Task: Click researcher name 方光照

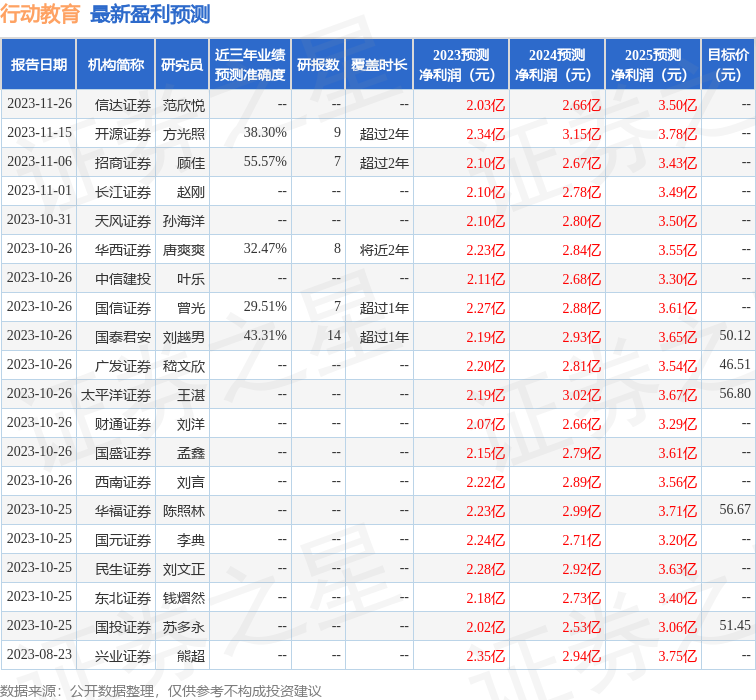Action: tap(184, 134)
